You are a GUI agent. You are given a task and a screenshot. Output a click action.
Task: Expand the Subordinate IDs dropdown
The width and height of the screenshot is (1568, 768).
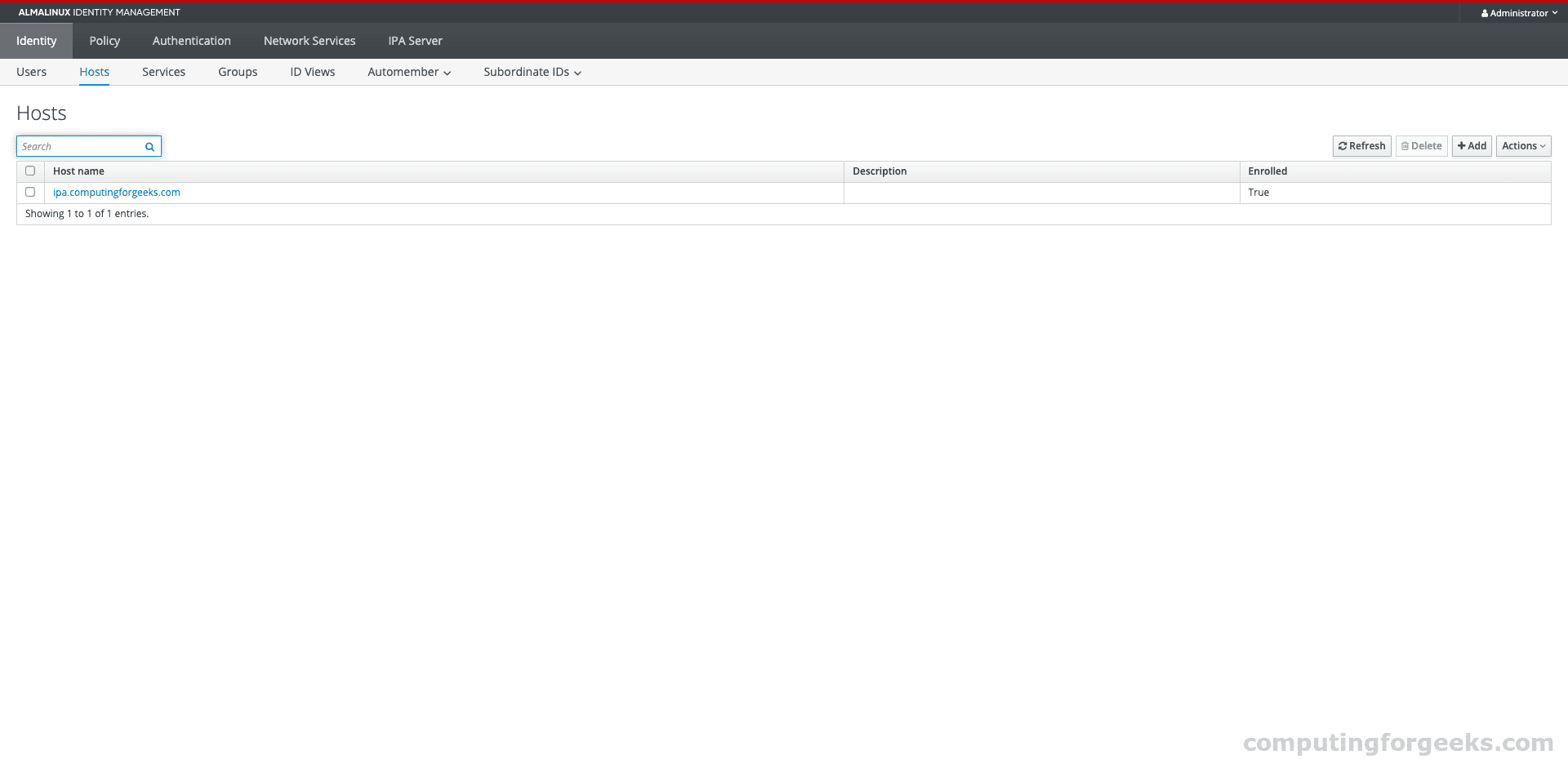pos(532,72)
